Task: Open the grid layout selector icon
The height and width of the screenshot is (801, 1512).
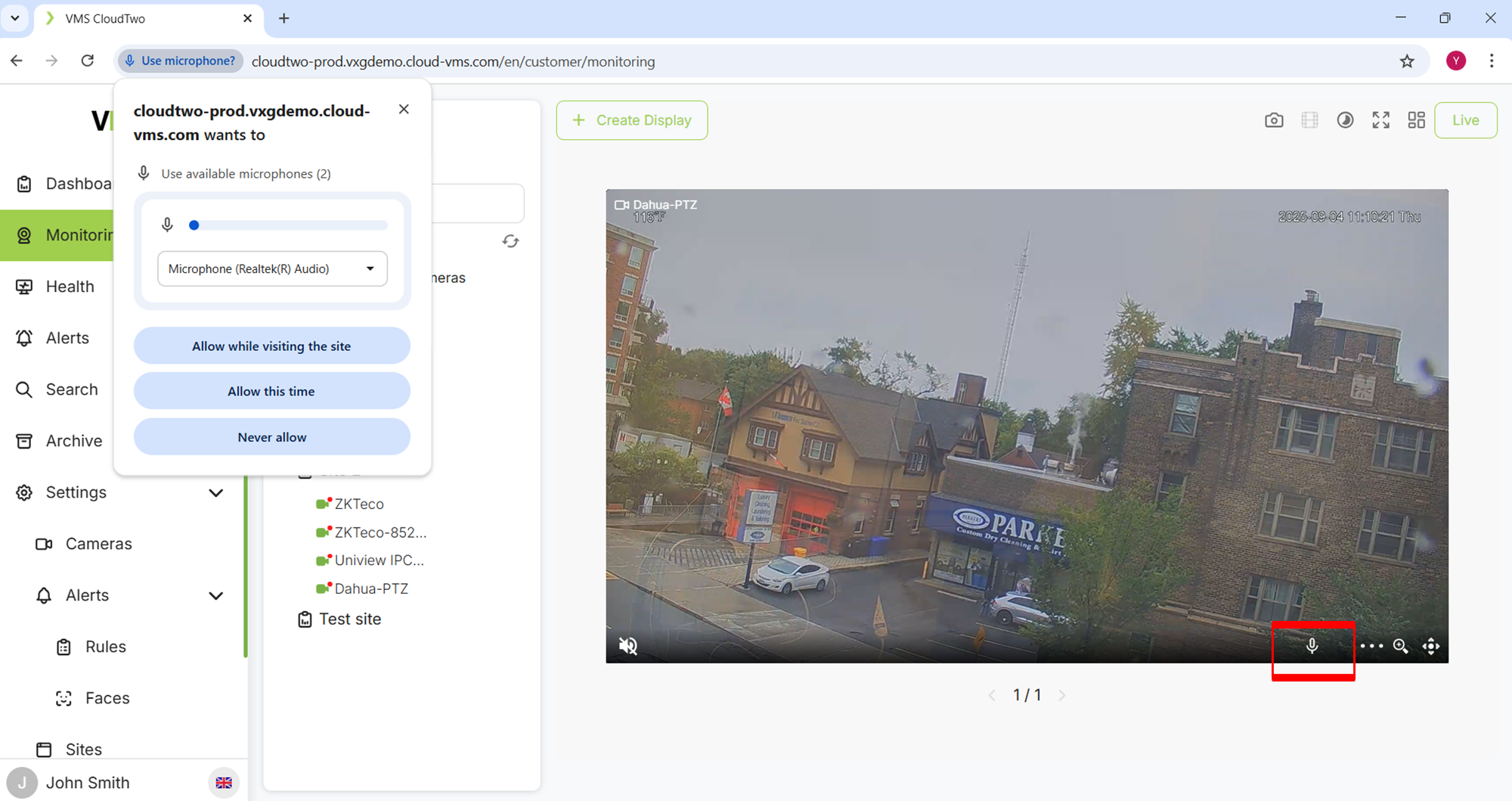Action: click(1416, 120)
